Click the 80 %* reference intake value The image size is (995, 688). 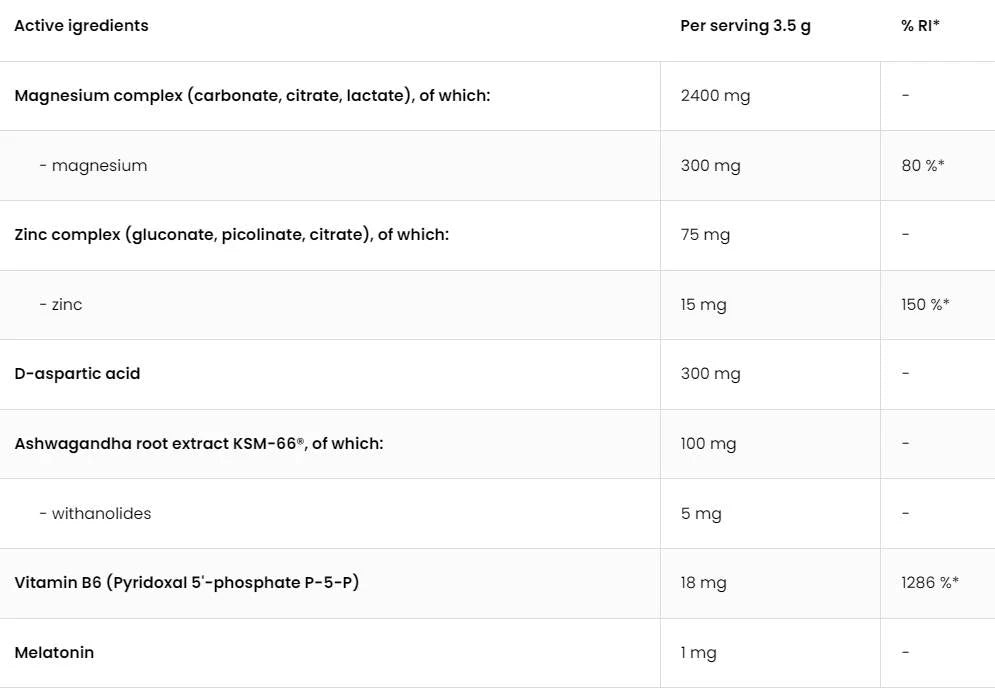(922, 166)
